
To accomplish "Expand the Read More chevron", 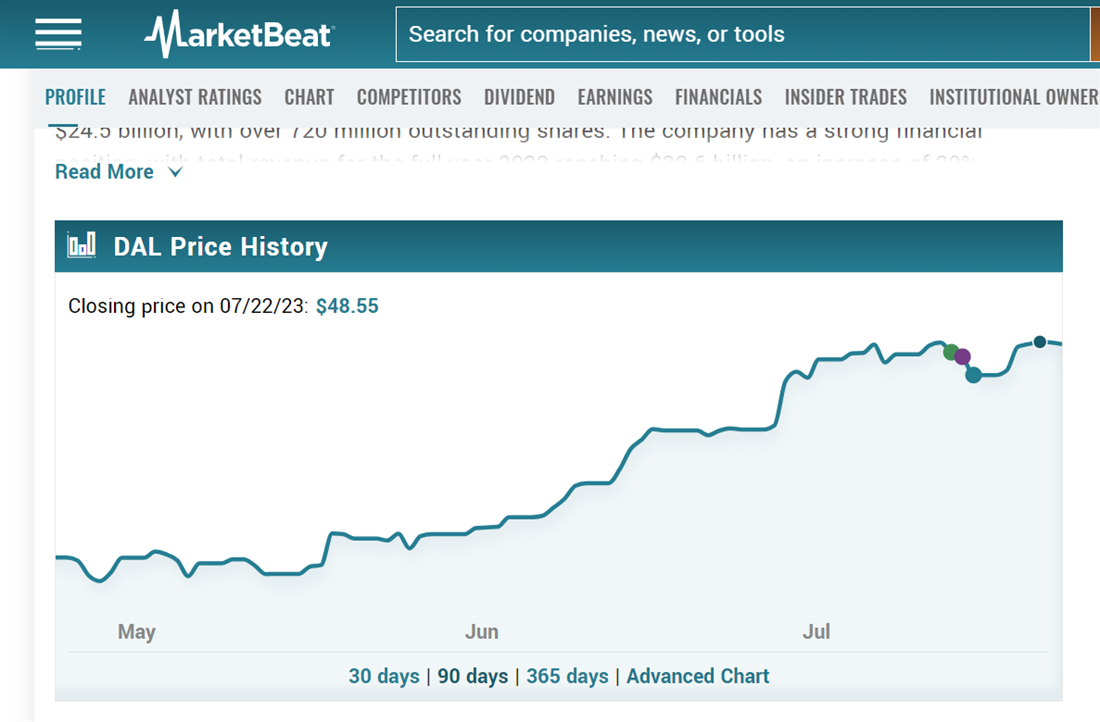I will [x=176, y=172].
